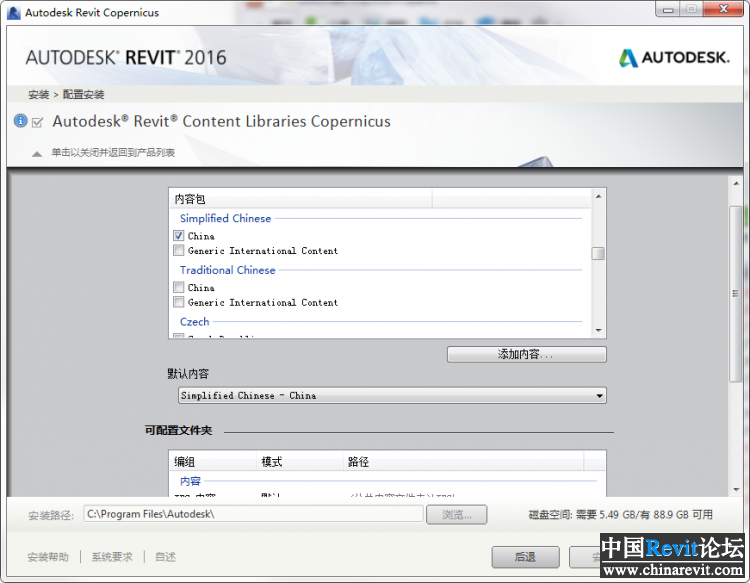
Task: Click the 后退 button
Action: click(x=525, y=557)
